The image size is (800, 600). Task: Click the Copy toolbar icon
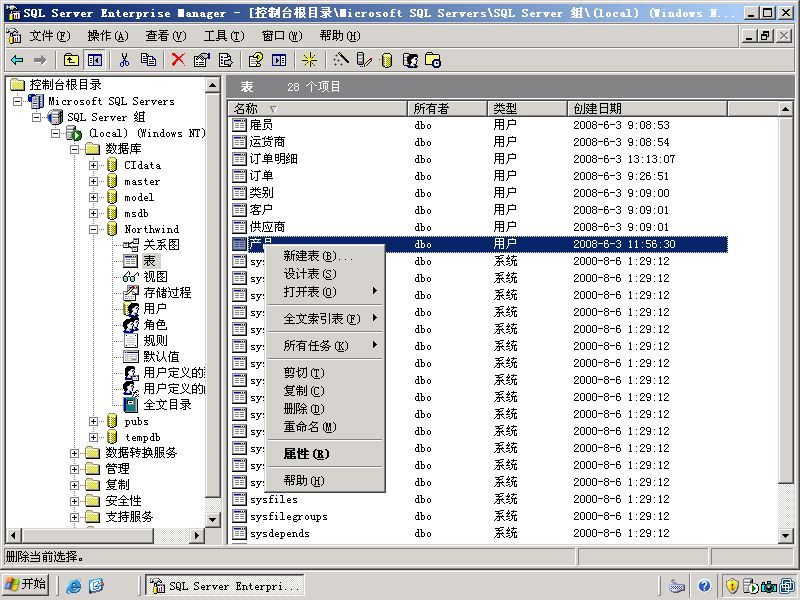click(x=148, y=60)
